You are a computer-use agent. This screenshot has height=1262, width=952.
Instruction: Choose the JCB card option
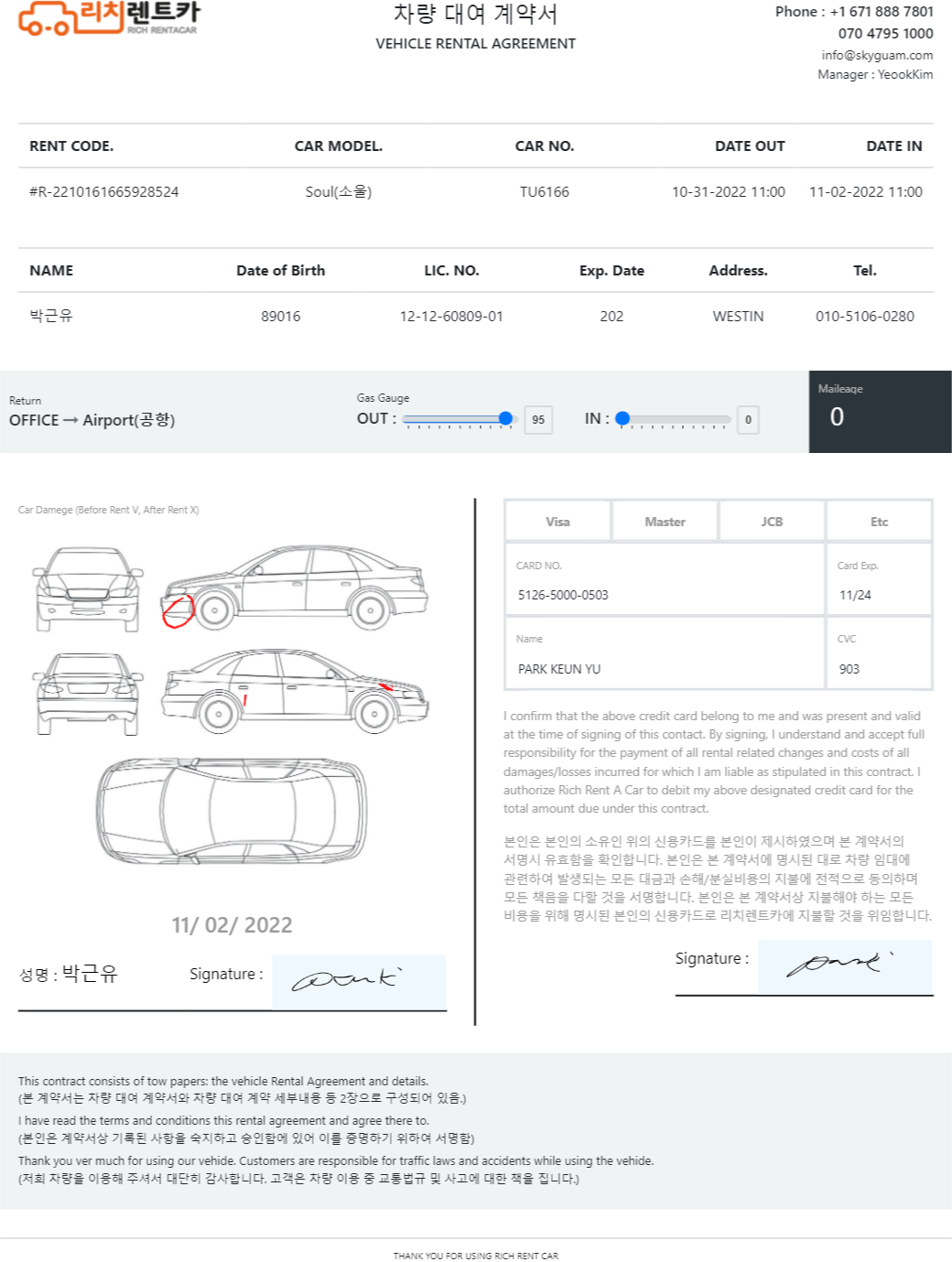coord(772,522)
